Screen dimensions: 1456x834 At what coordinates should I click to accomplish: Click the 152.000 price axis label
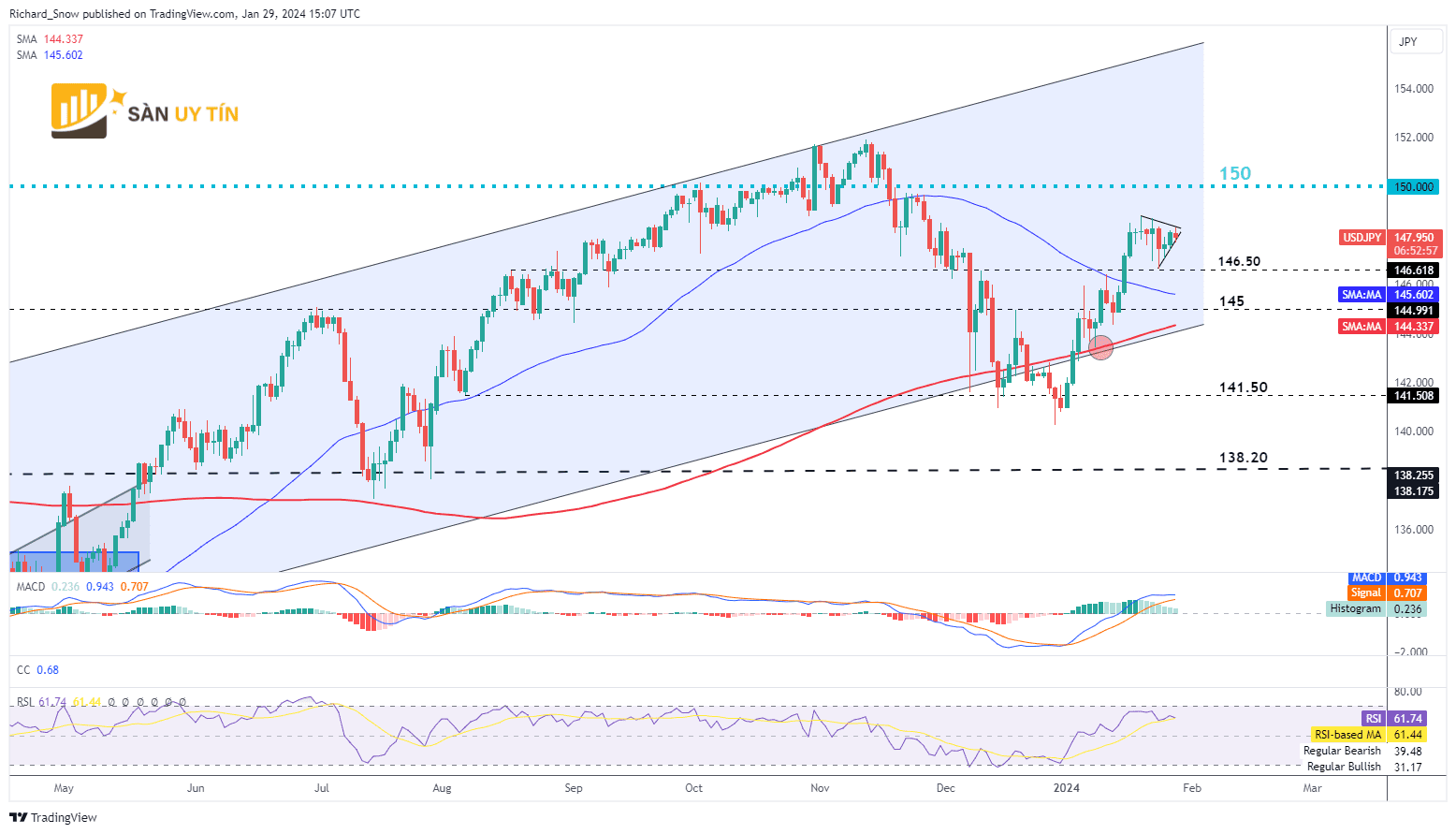click(x=1414, y=138)
